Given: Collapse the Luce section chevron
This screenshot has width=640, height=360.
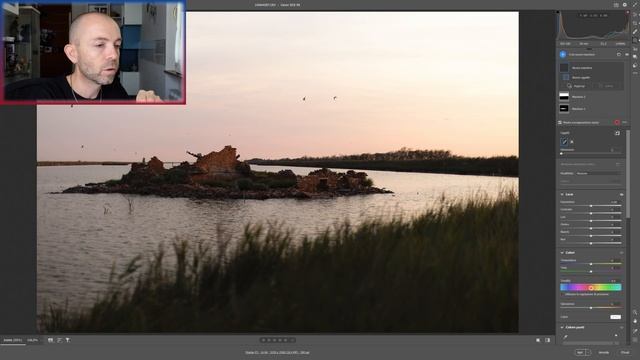Looking at the screenshot, I should point(562,194).
